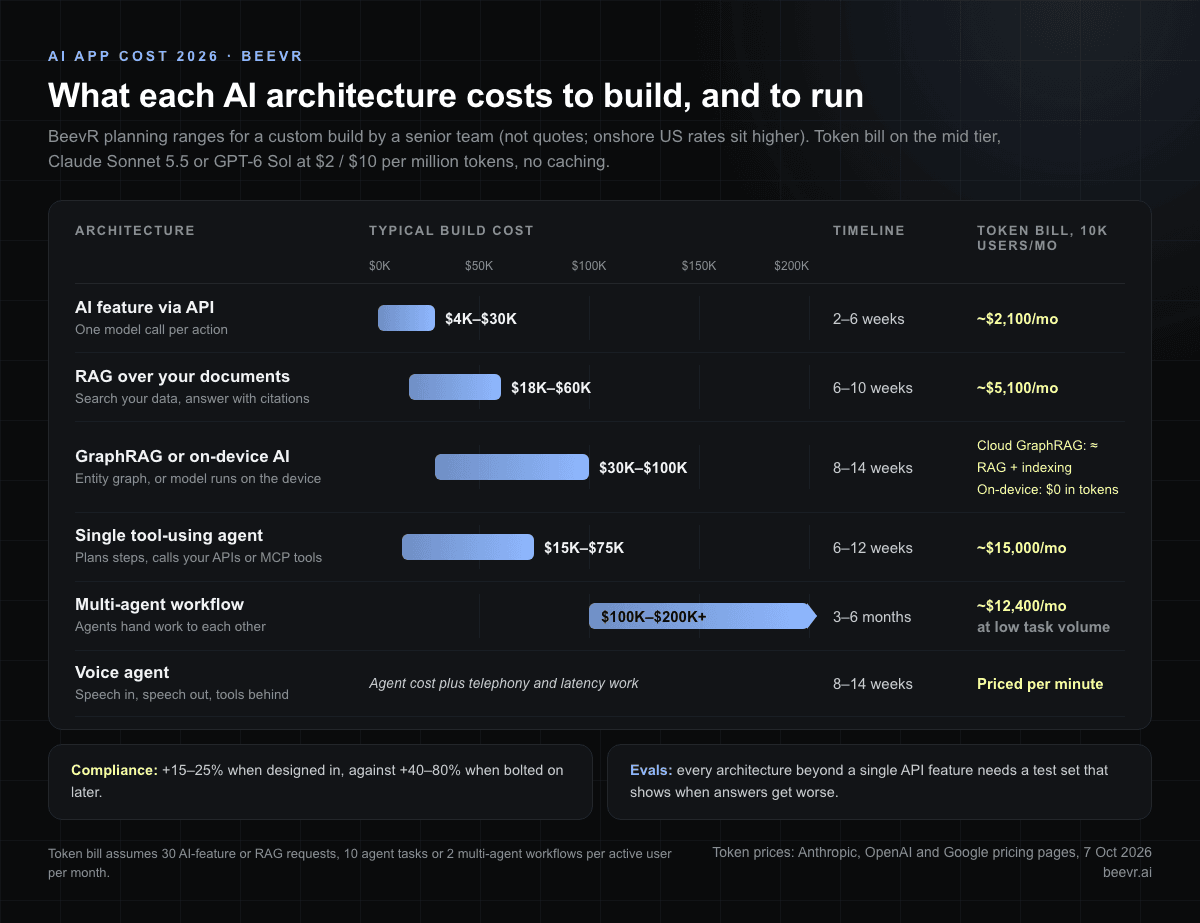Click the AI feature via API row title
This screenshot has width=1200, height=923.
tap(144, 308)
